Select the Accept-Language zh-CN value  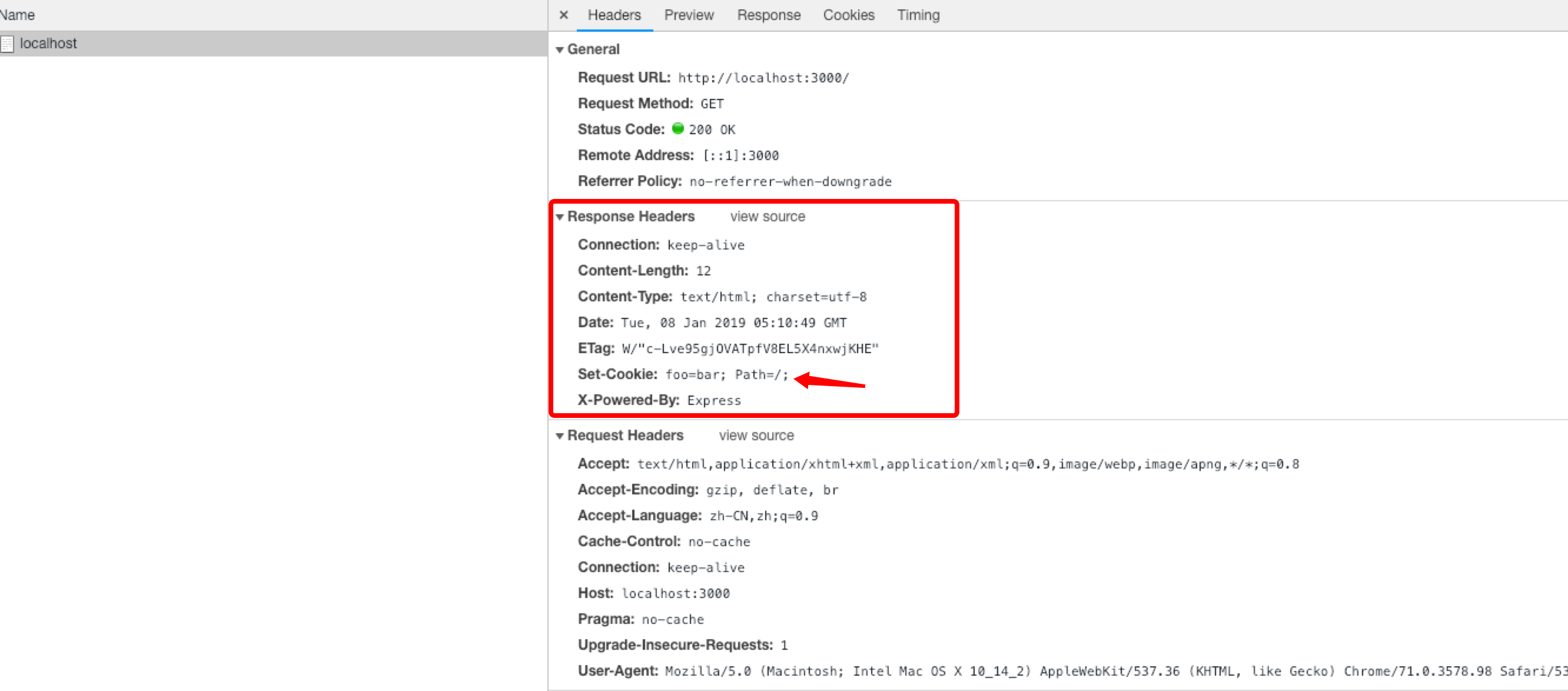click(763, 516)
